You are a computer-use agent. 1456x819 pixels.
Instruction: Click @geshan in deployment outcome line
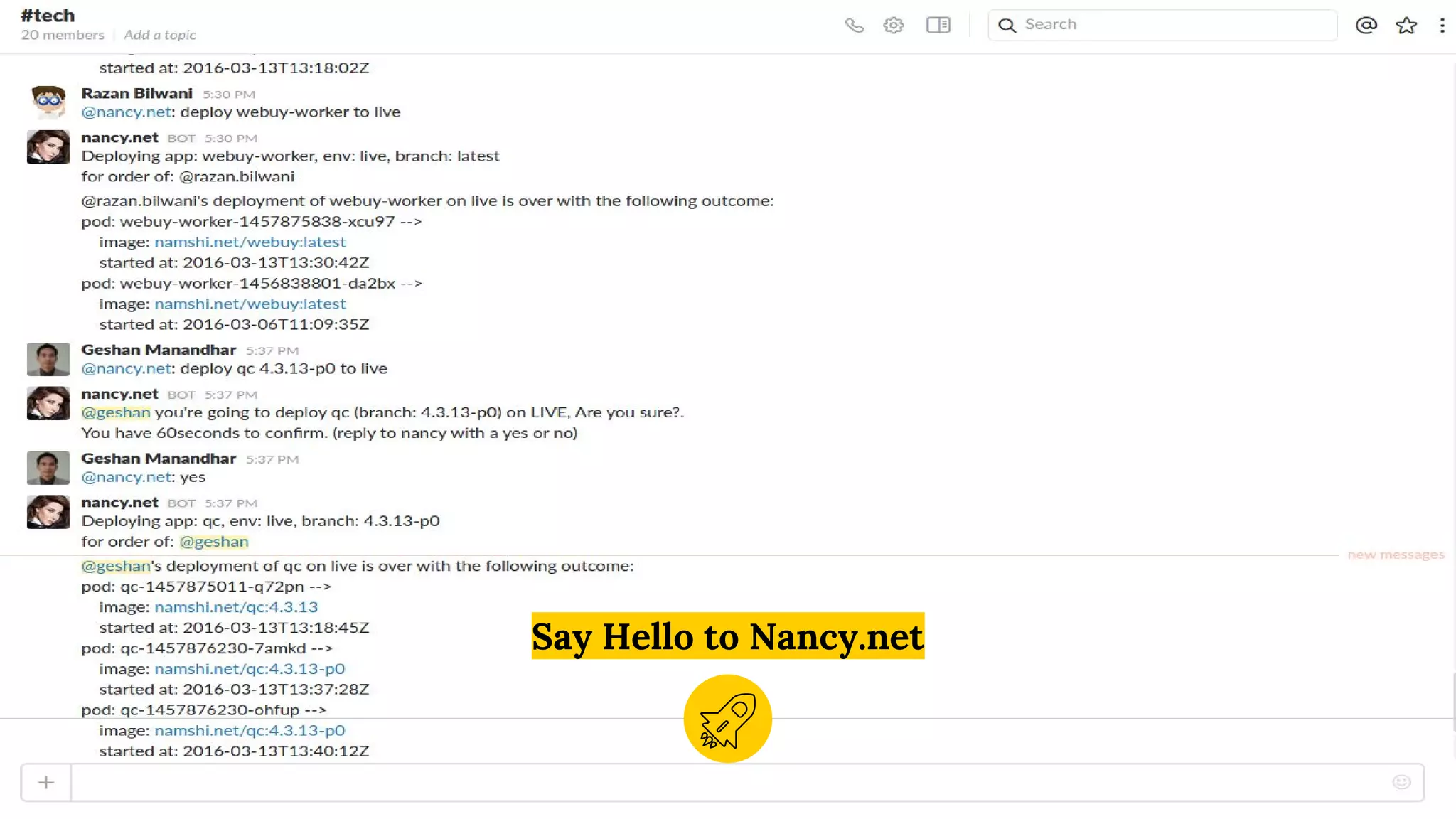116,566
